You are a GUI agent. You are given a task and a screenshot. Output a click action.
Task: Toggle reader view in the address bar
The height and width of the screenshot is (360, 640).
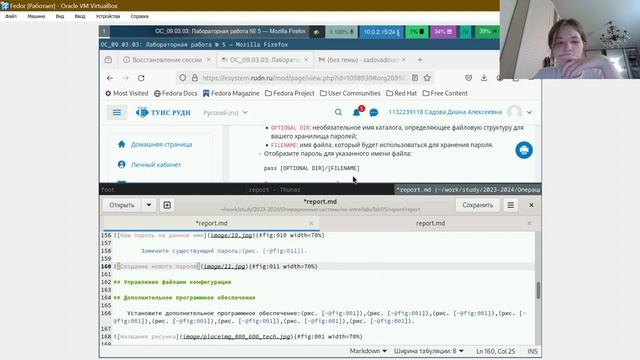[415, 78]
